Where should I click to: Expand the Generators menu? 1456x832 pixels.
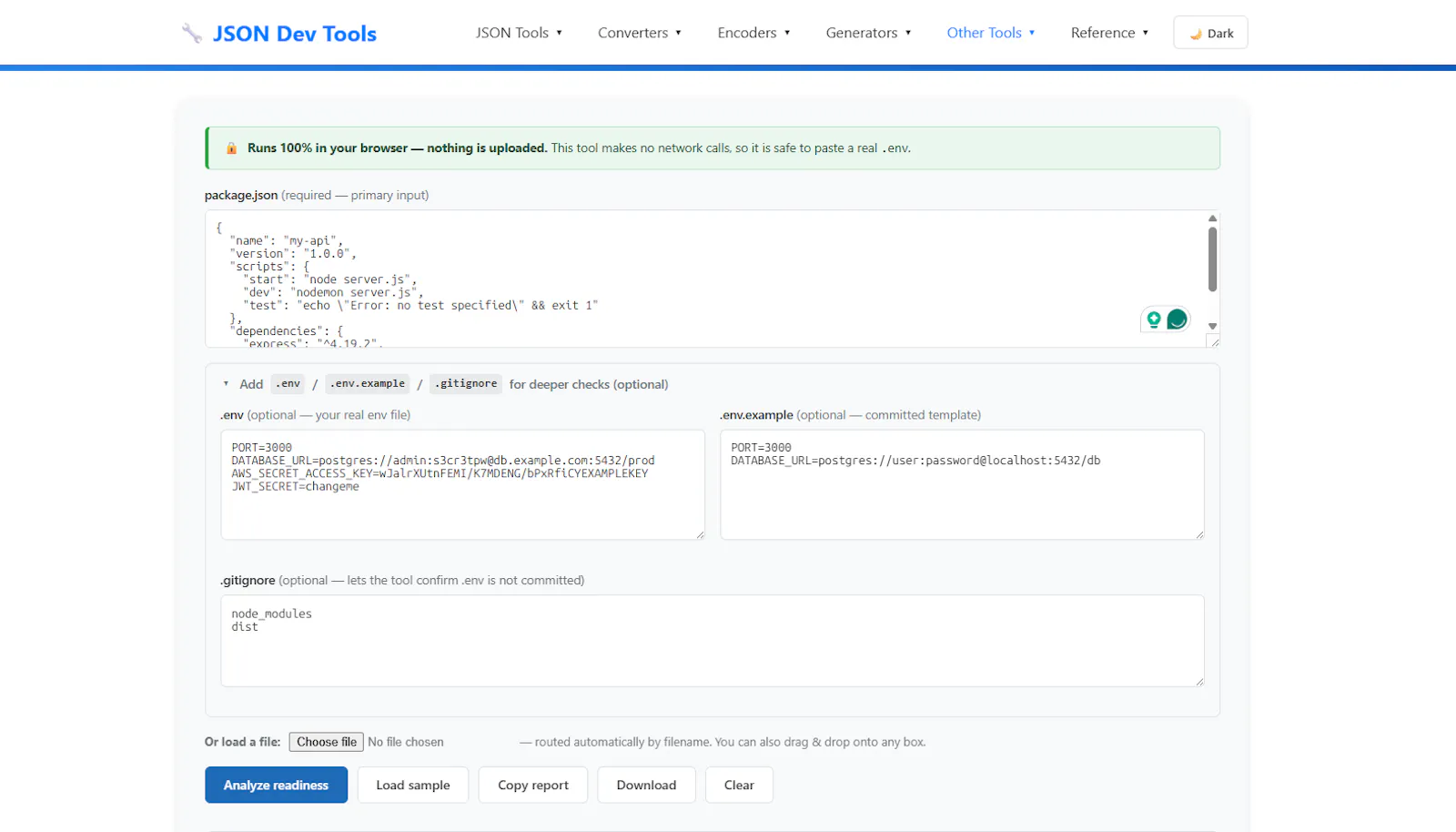point(868,33)
